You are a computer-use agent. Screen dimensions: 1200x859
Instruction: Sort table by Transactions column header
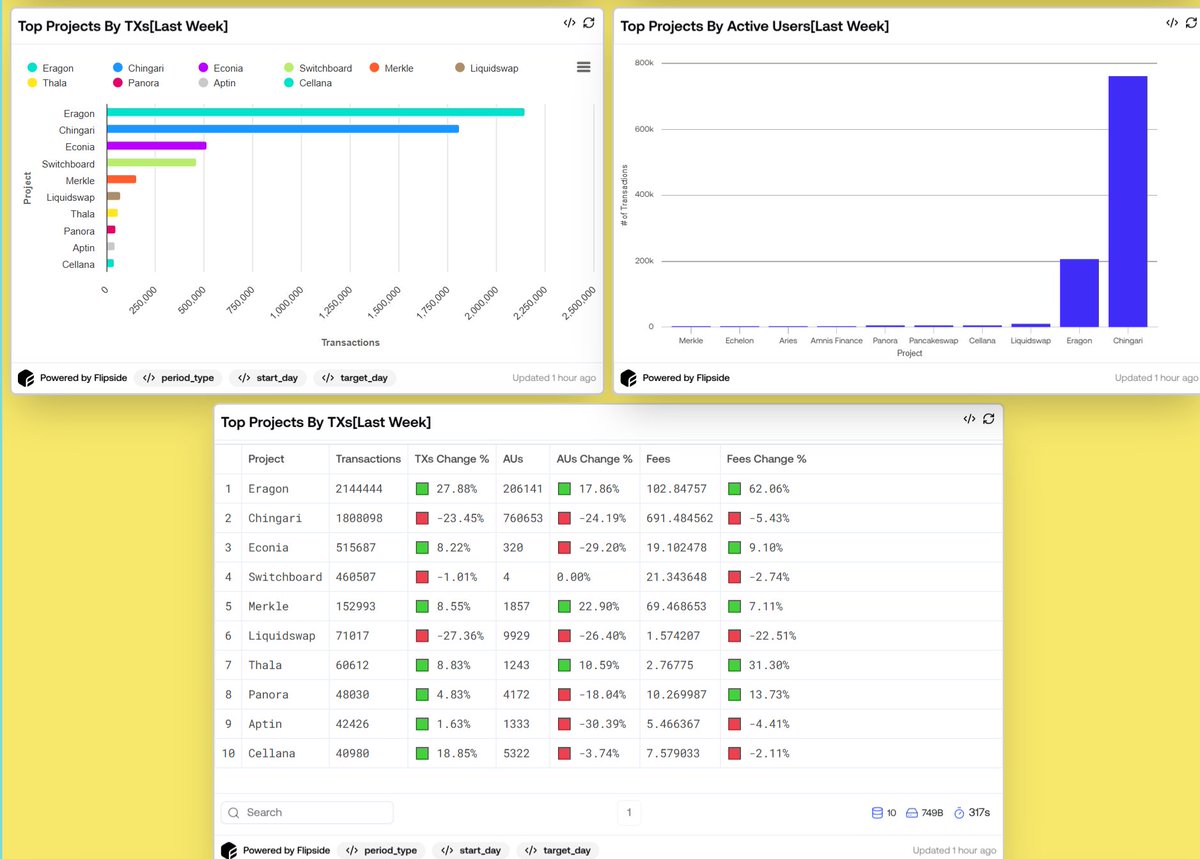pos(368,459)
